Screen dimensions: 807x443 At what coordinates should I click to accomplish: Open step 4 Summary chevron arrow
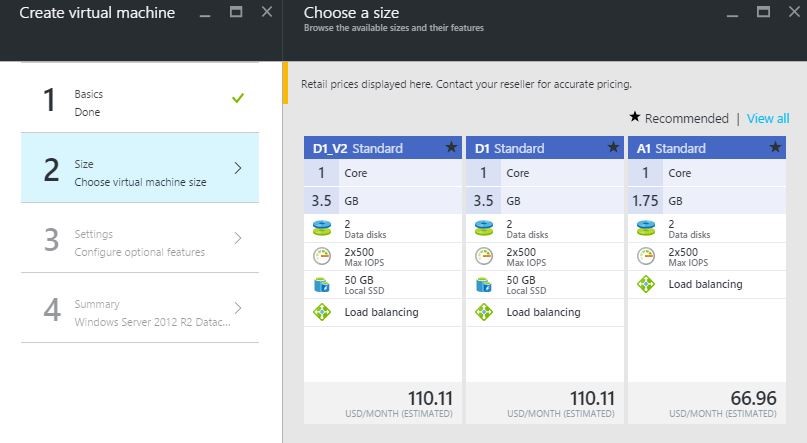(238, 308)
